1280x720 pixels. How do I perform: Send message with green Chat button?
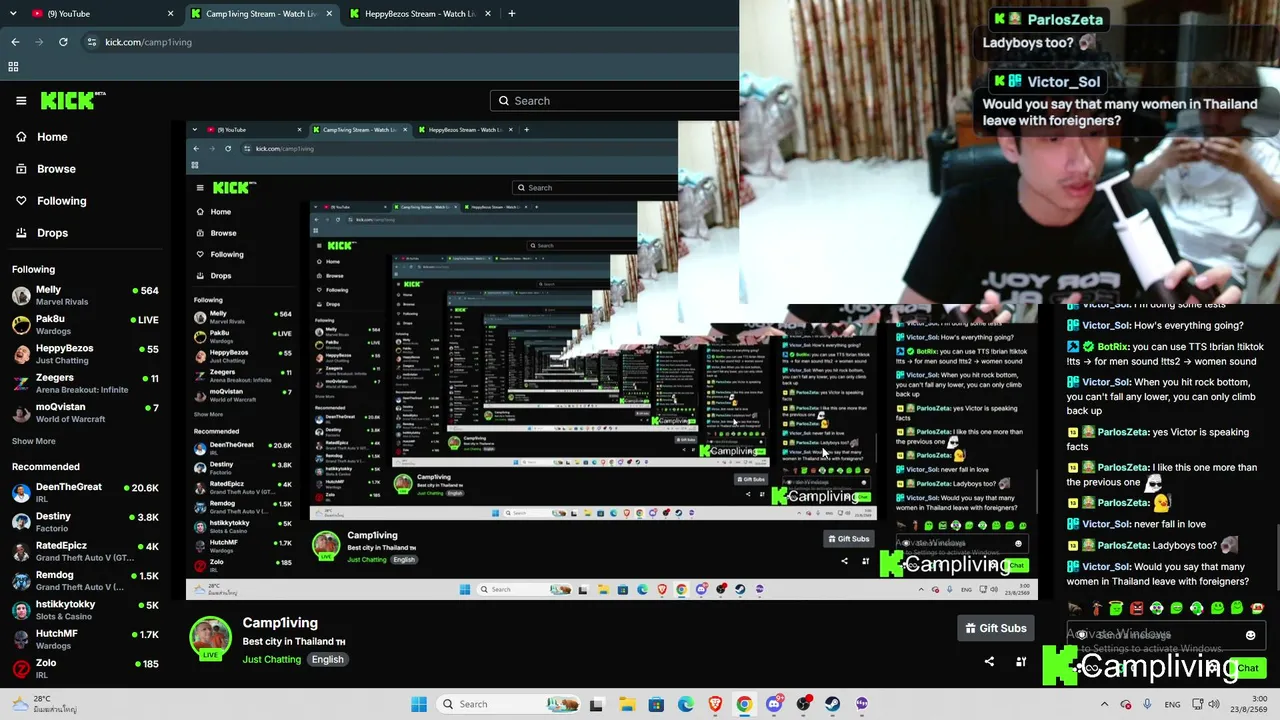(1247, 668)
